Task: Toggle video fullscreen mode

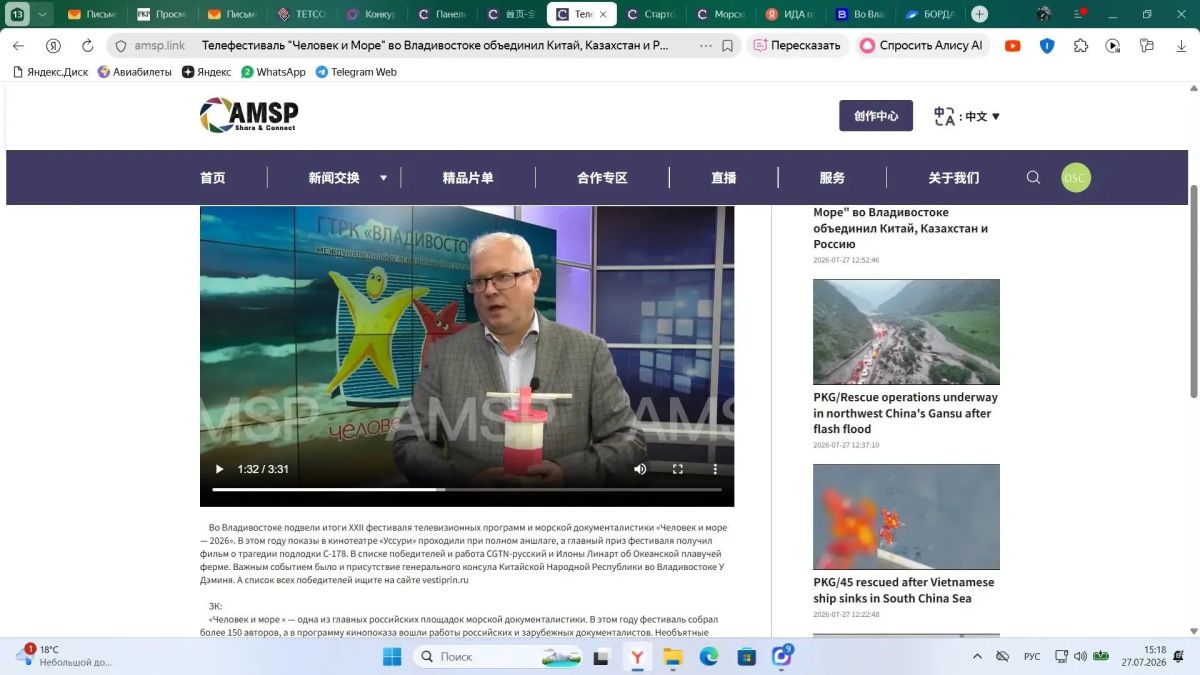Action: 677,469
